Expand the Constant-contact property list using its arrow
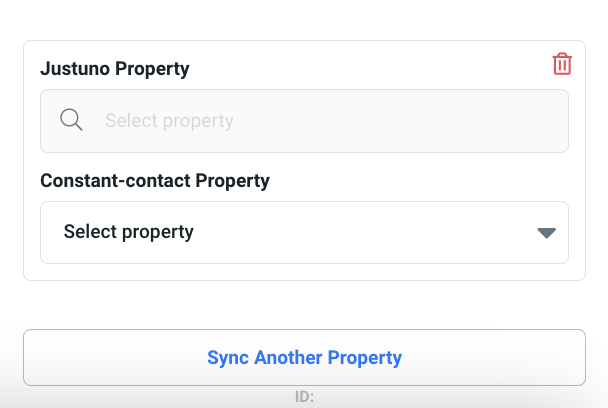 coord(546,233)
